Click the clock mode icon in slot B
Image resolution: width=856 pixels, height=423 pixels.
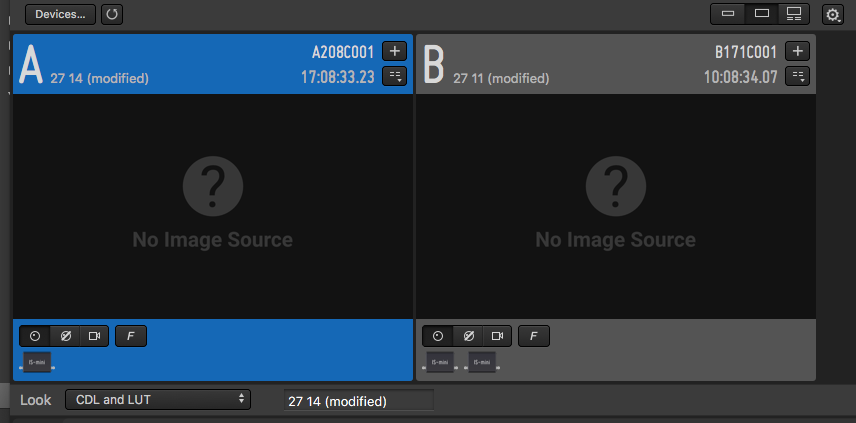coord(438,336)
